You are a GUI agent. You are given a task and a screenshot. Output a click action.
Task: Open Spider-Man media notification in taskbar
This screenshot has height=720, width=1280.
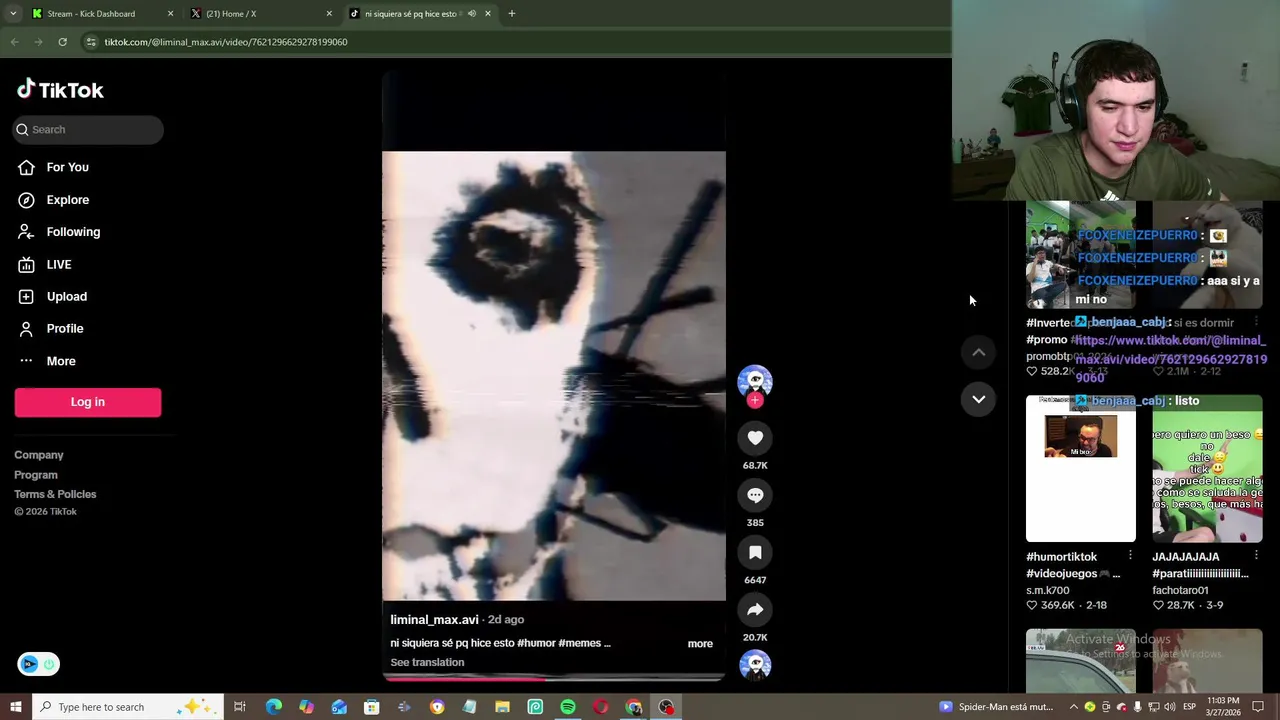(x=996, y=707)
